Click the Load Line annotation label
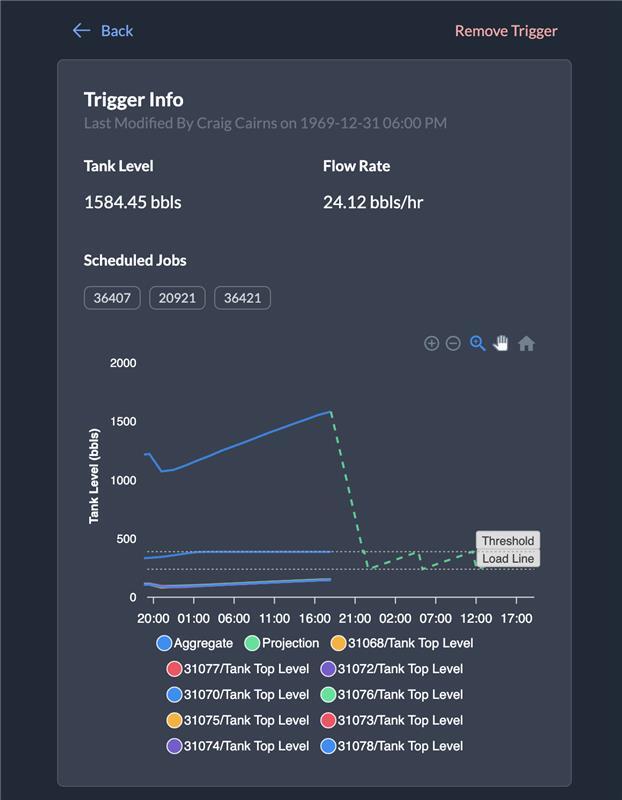622x800 pixels. 508,558
